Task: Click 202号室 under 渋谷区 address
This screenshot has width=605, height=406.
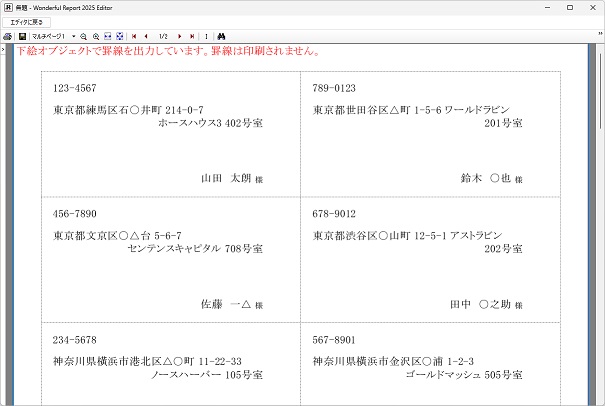Action: [504, 249]
